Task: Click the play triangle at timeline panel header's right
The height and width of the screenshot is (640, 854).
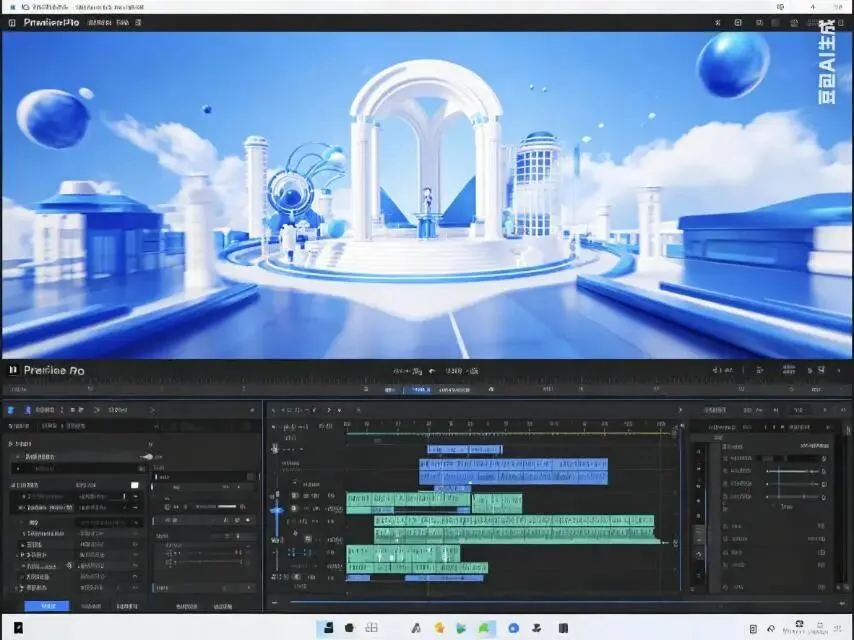Action: pyautogui.click(x=680, y=410)
